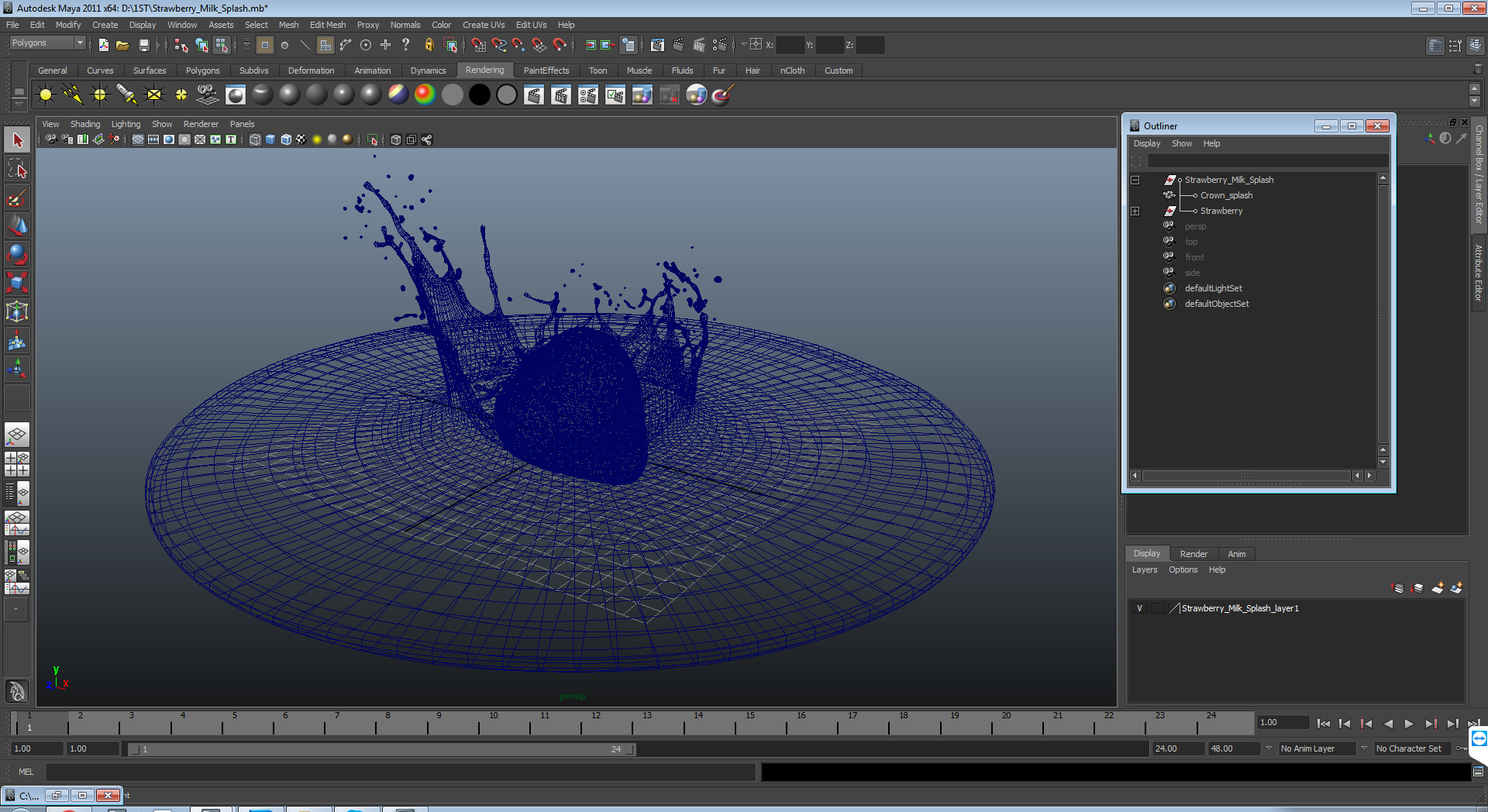Image resolution: width=1488 pixels, height=812 pixels.
Task: Create a spot light from the shelf
Action: click(127, 95)
